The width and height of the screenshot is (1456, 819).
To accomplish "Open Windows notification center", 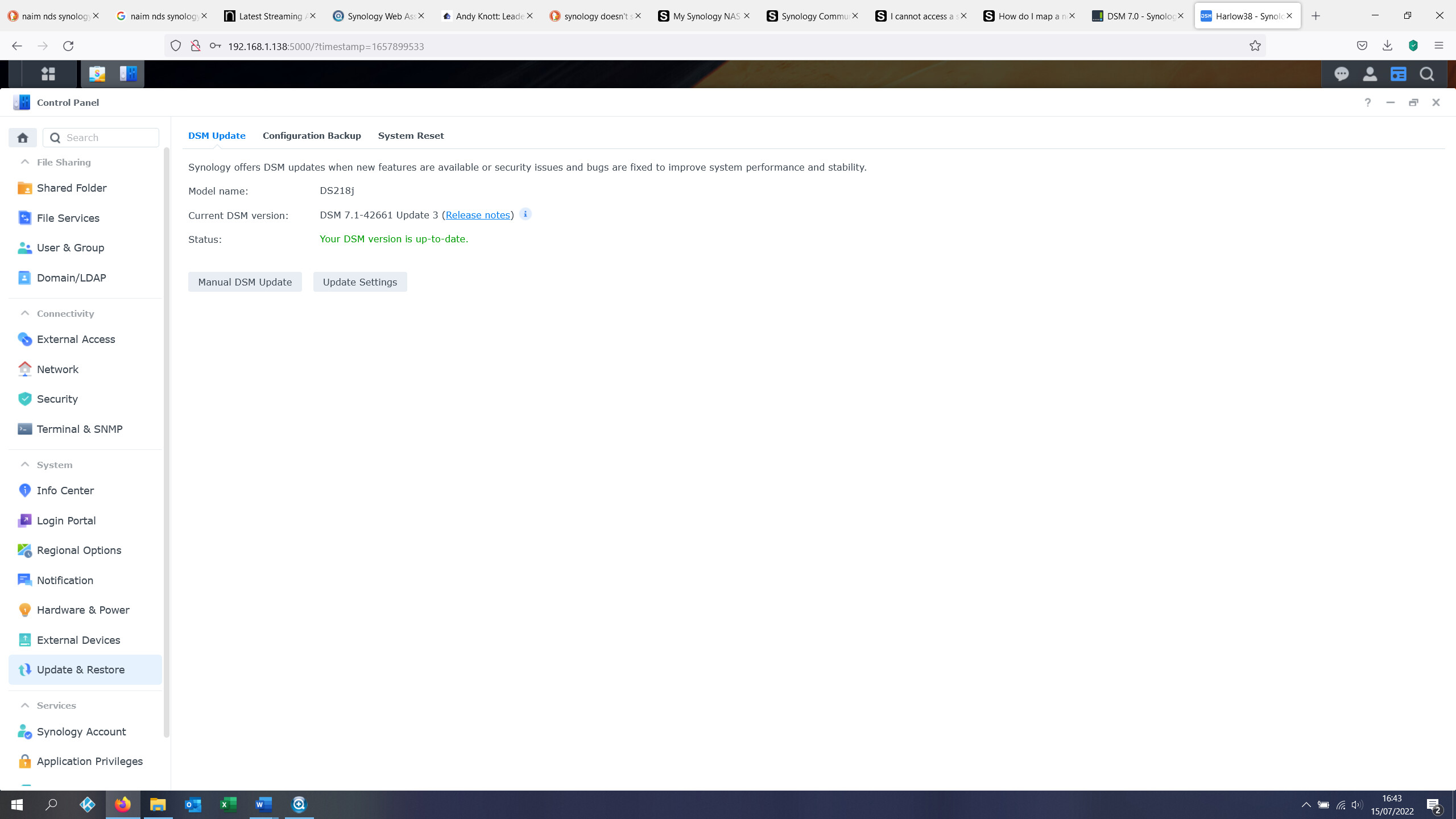I will 1434,805.
